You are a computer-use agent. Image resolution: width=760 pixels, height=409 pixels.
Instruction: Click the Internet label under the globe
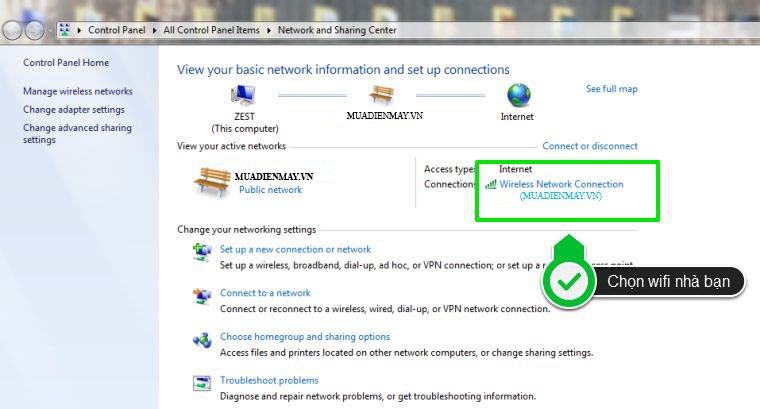pos(517,117)
